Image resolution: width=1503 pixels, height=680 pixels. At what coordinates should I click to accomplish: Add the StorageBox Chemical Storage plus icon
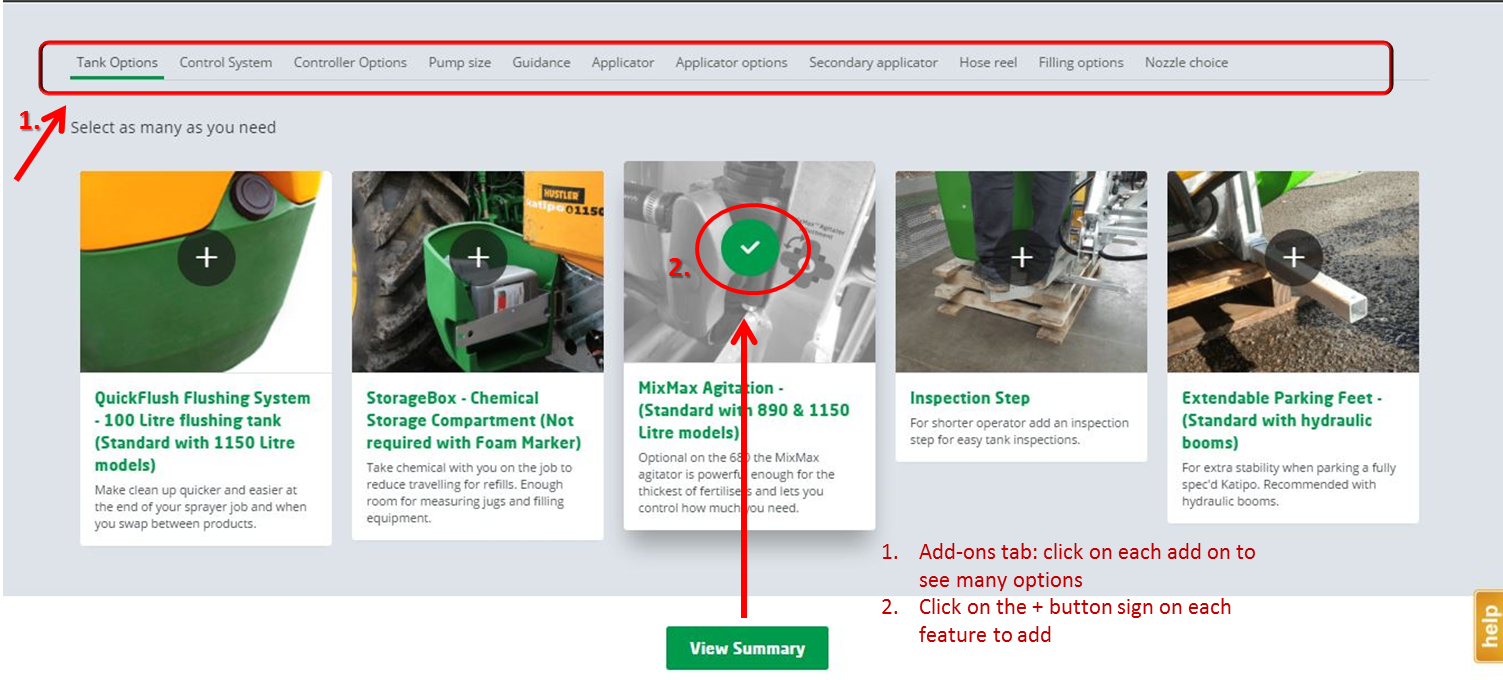pos(478,258)
